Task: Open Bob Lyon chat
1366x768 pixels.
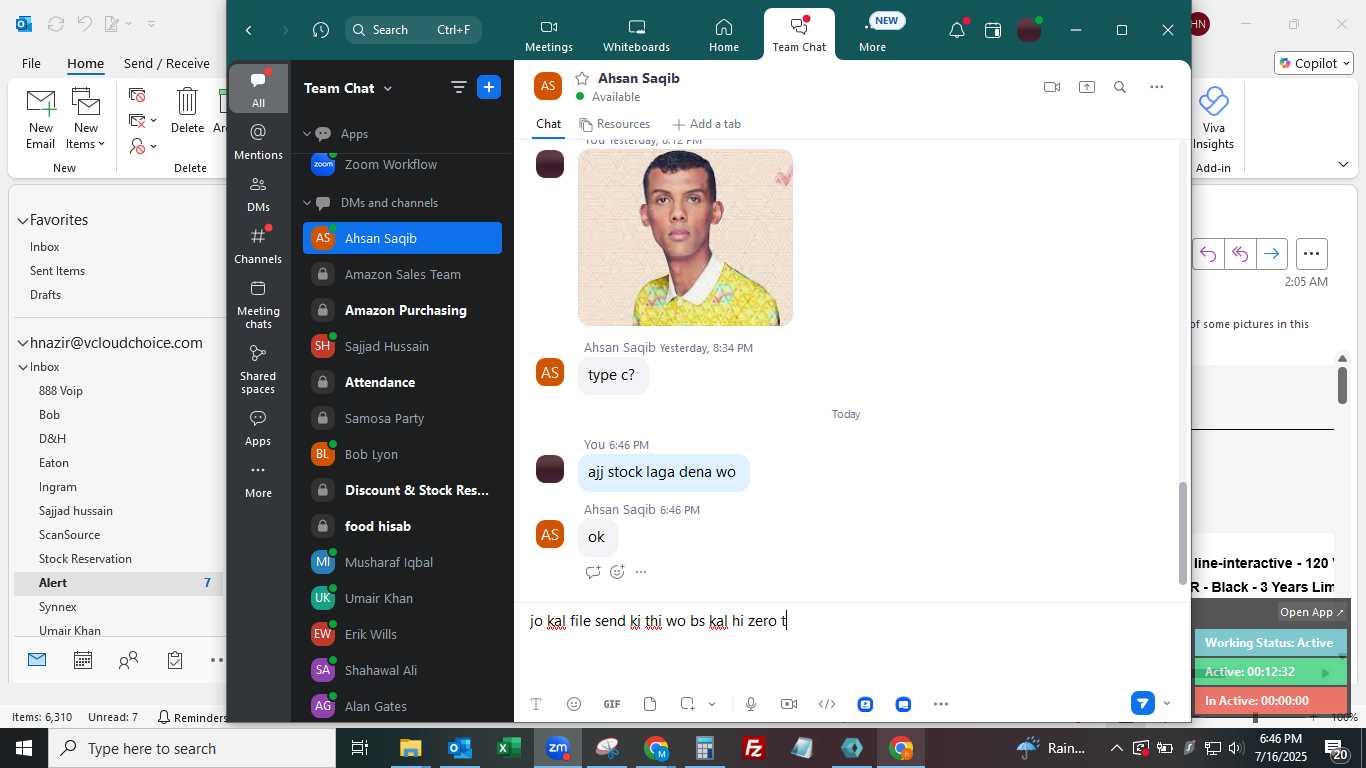Action: click(x=402, y=454)
